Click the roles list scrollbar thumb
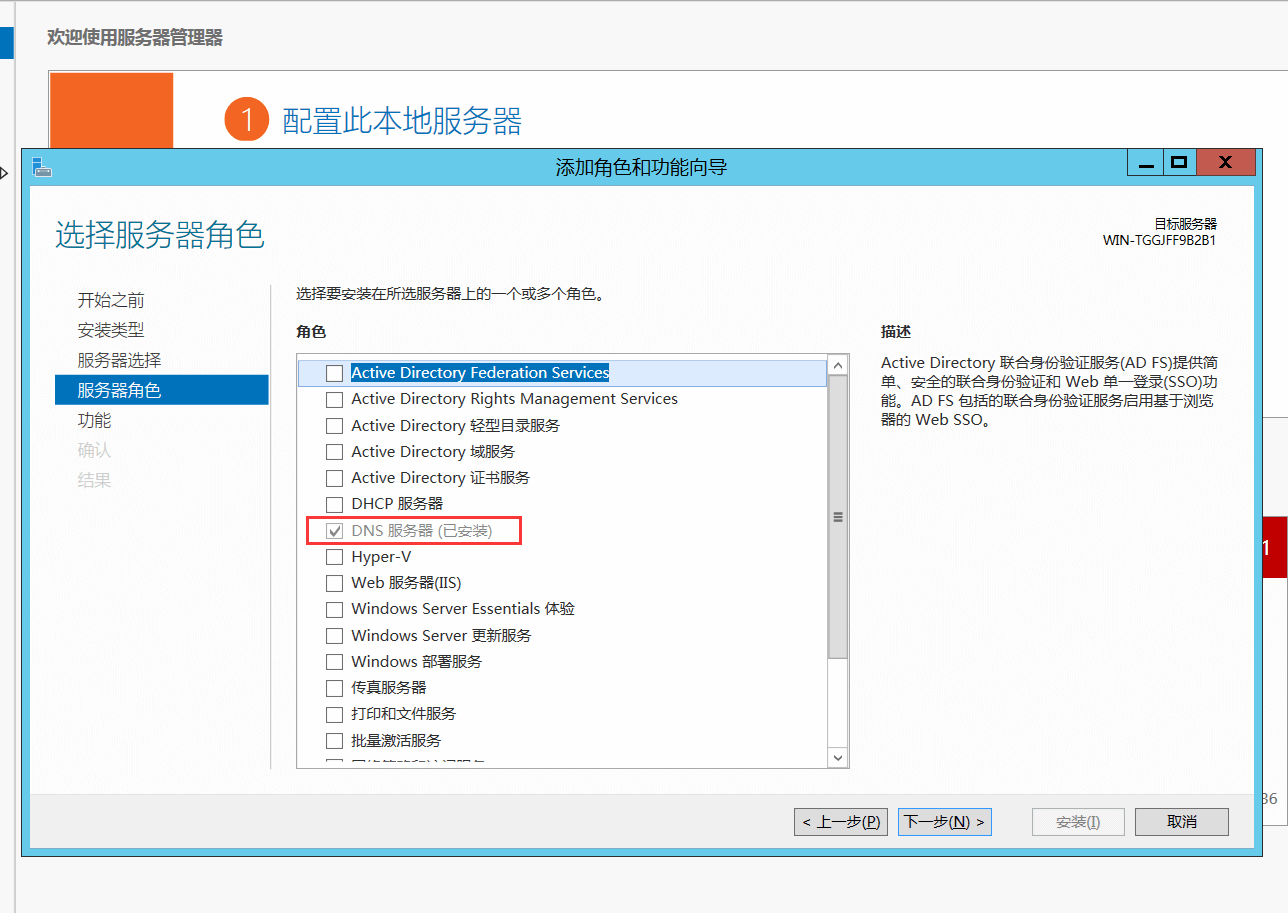 tap(838, 517)
